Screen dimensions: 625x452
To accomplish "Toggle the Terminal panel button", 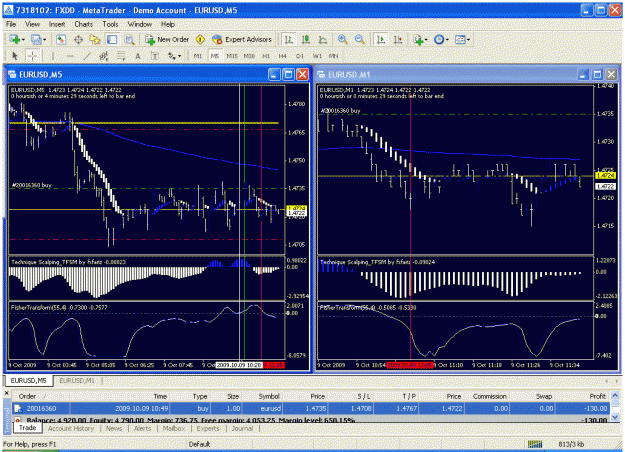I will pyautogui.click(x=112, y=39).
